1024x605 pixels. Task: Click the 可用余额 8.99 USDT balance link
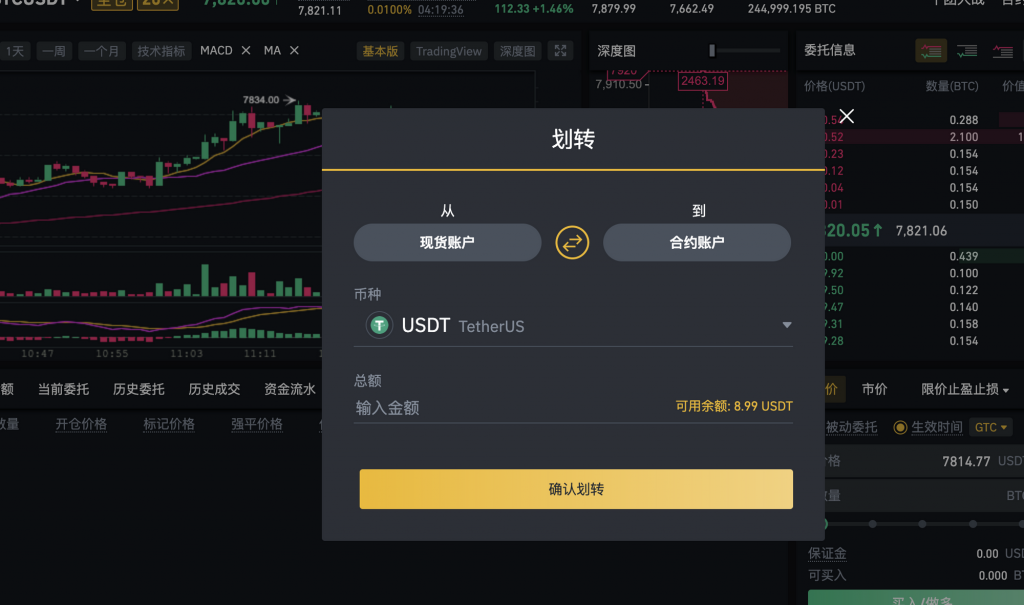(734, 407)
